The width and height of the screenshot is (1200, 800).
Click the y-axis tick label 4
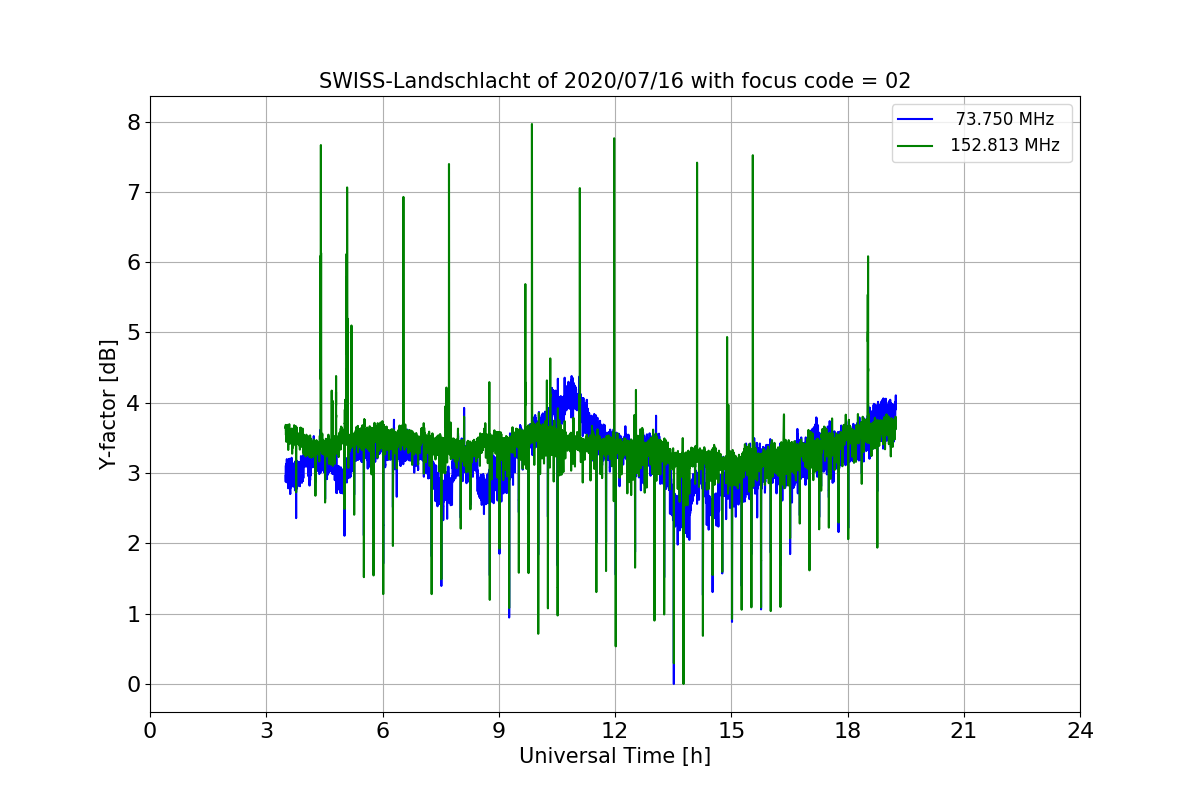(x=133, y=403)
